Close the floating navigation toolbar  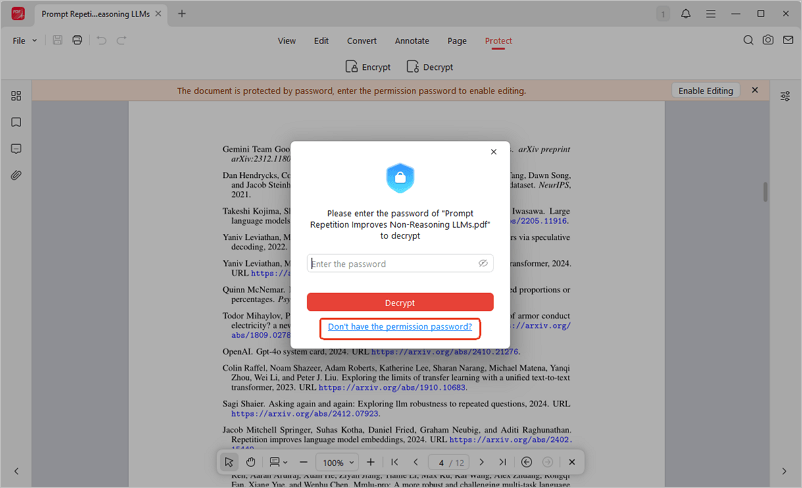(572, 462)
